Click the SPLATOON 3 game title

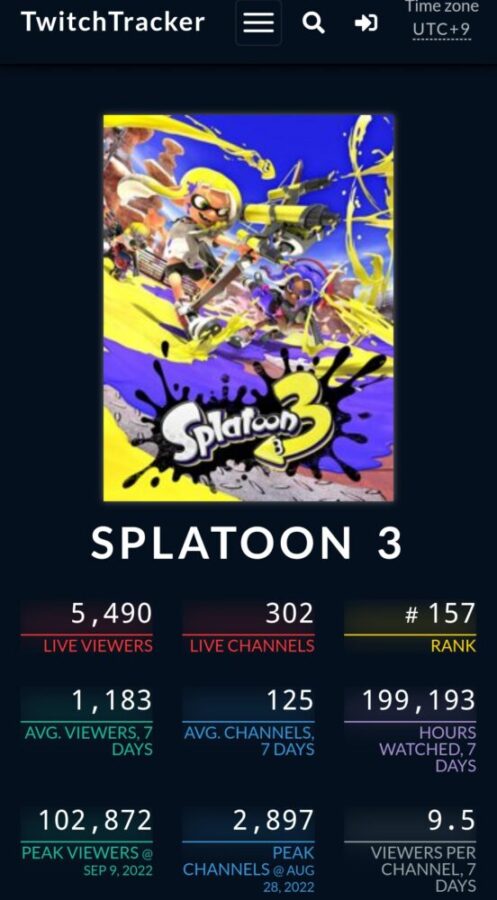click(247, 543)
